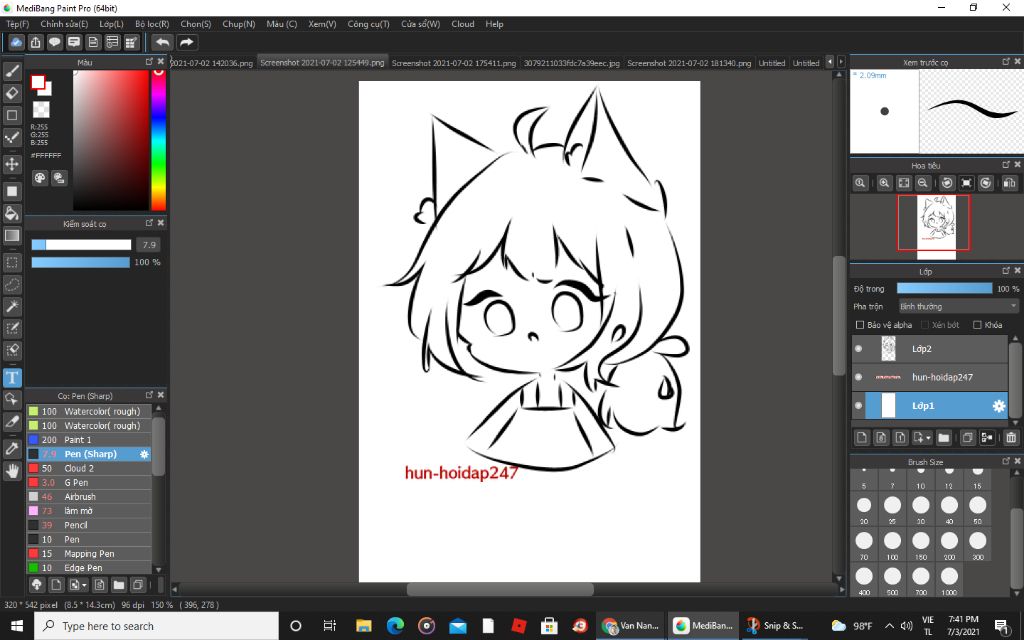Click the rainbow hue strip
1024x640 pixels.
click(x=158, y=140)
